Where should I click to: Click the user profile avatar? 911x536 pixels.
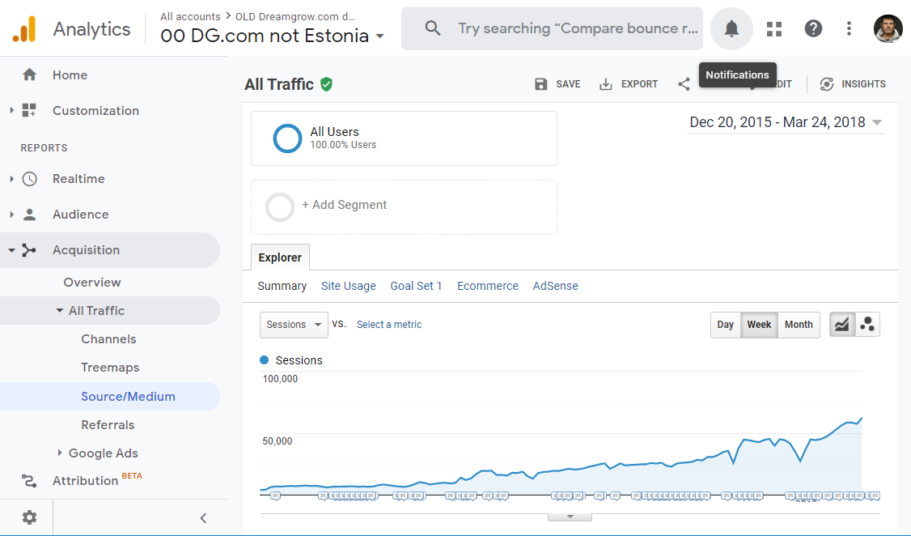point(887,29)
